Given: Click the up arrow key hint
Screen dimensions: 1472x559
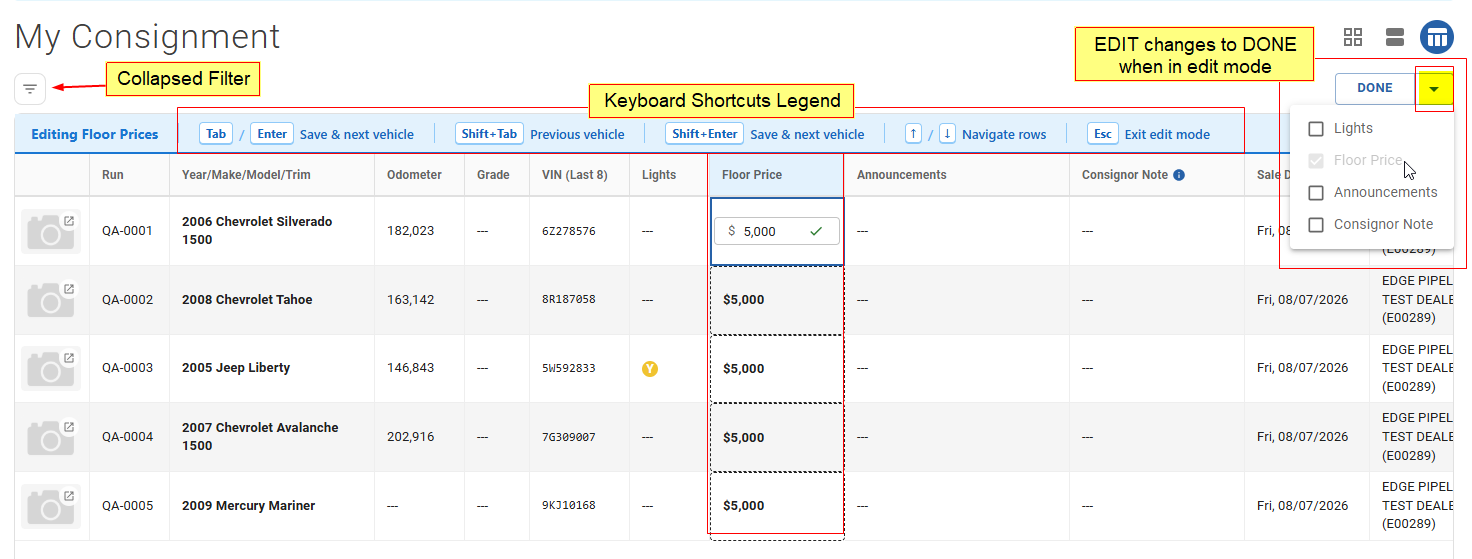Looking at the screenshot, I should [x=913, y=134].
